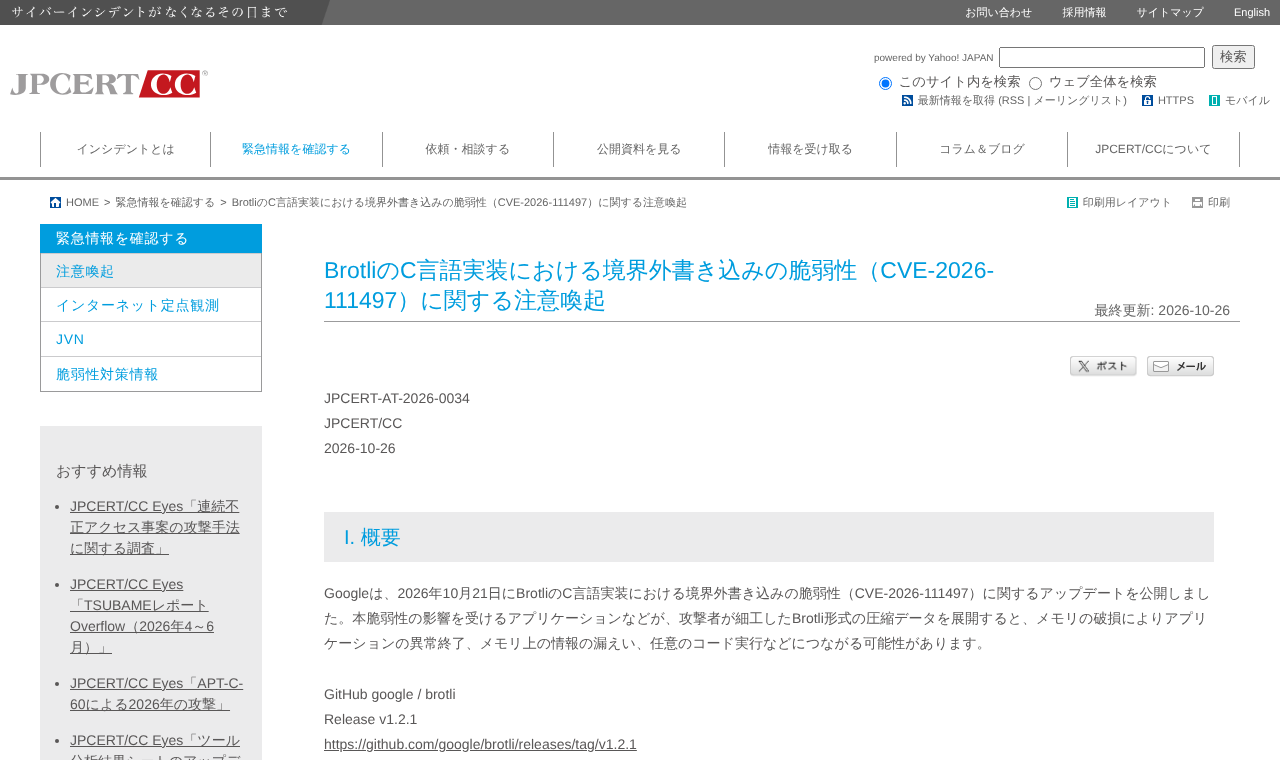Click the mobile phone icon
This screenshot has width=1280, height=760.
pyautogui.click(x=1214, y=100)
